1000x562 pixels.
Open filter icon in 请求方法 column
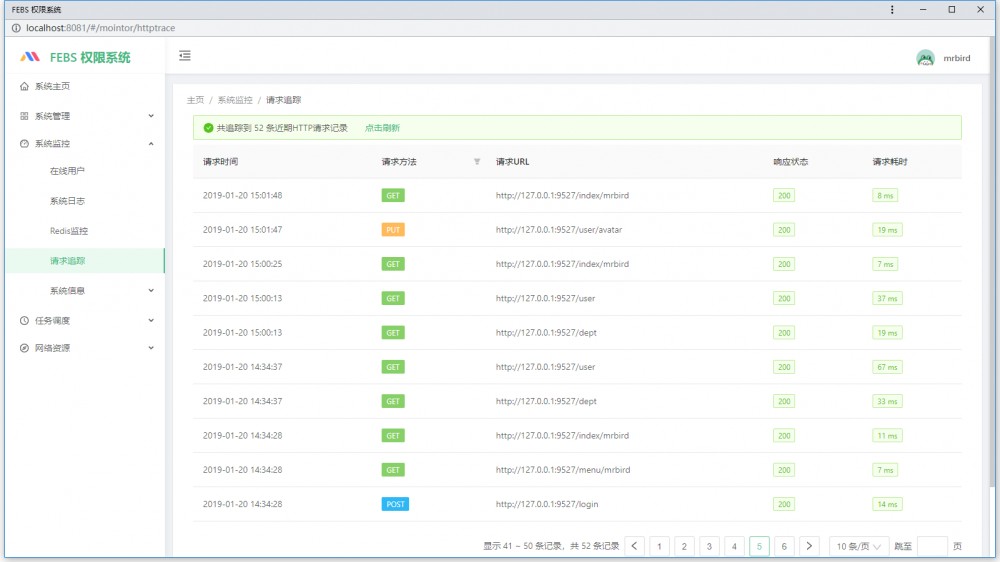(x=477, y=161)
